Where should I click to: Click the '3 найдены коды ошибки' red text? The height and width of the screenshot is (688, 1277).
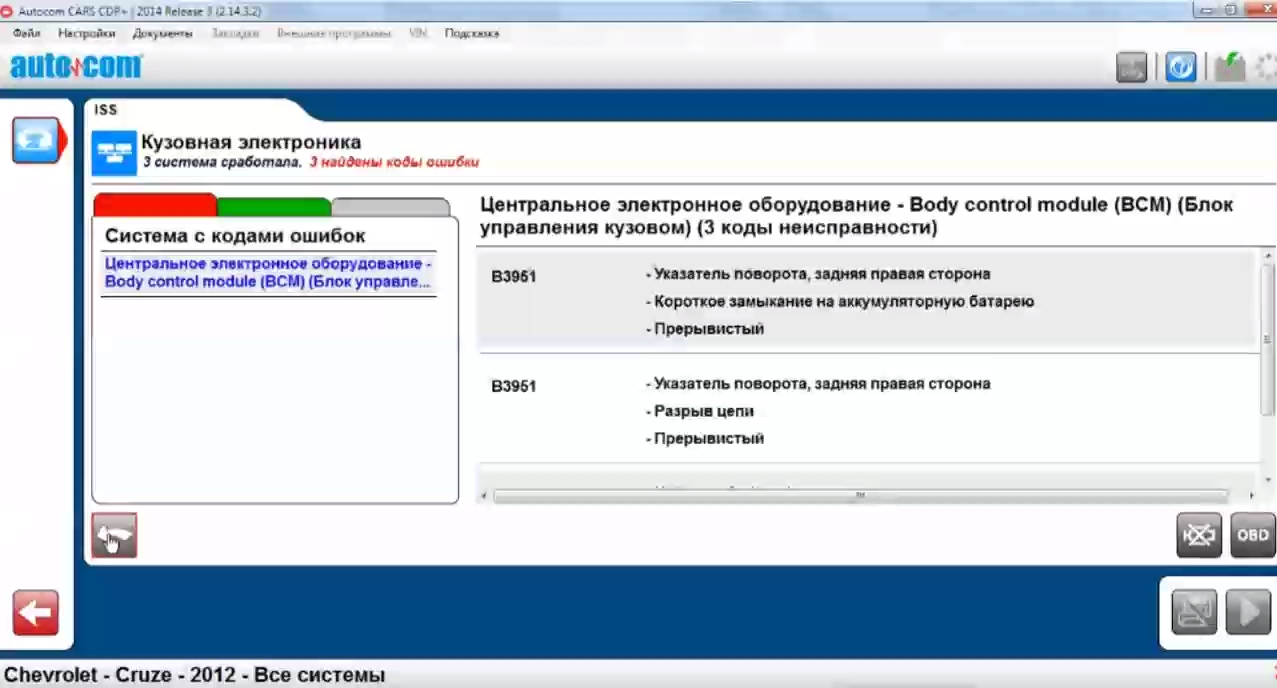point(394,161)
